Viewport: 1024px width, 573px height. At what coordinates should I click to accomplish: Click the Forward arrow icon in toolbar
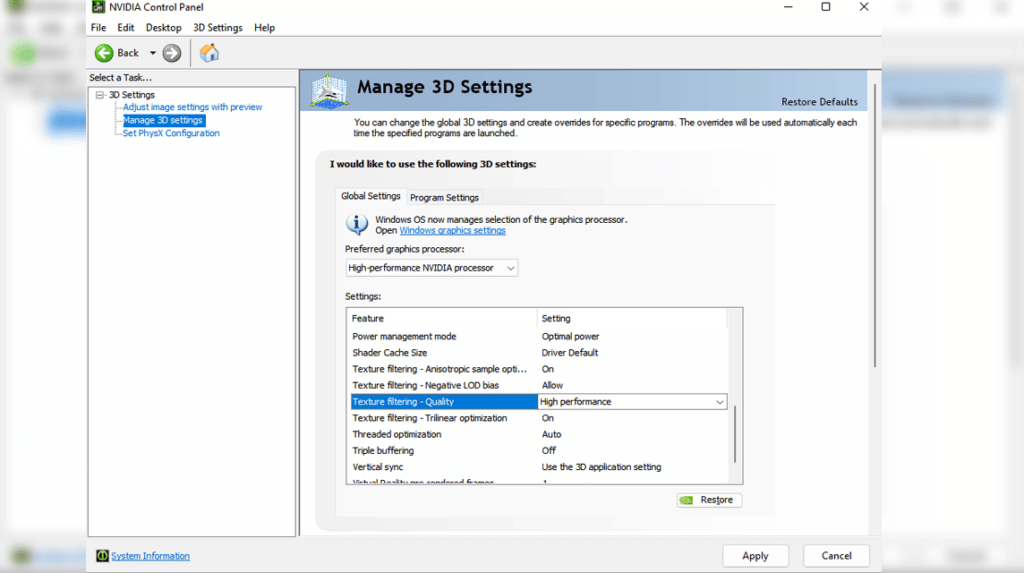pos(172,53)
